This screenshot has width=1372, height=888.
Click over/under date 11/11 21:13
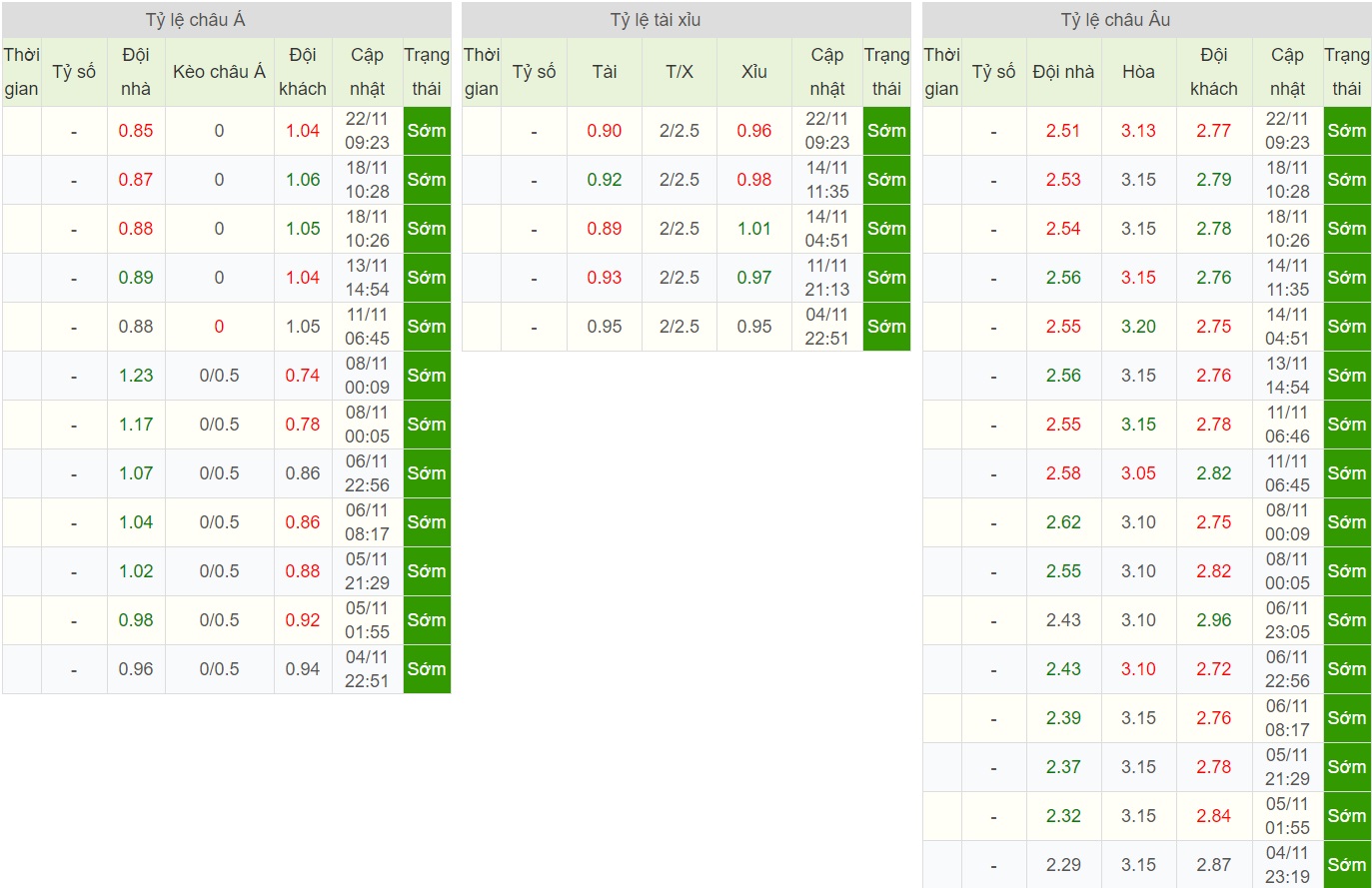tap(827, 278)
